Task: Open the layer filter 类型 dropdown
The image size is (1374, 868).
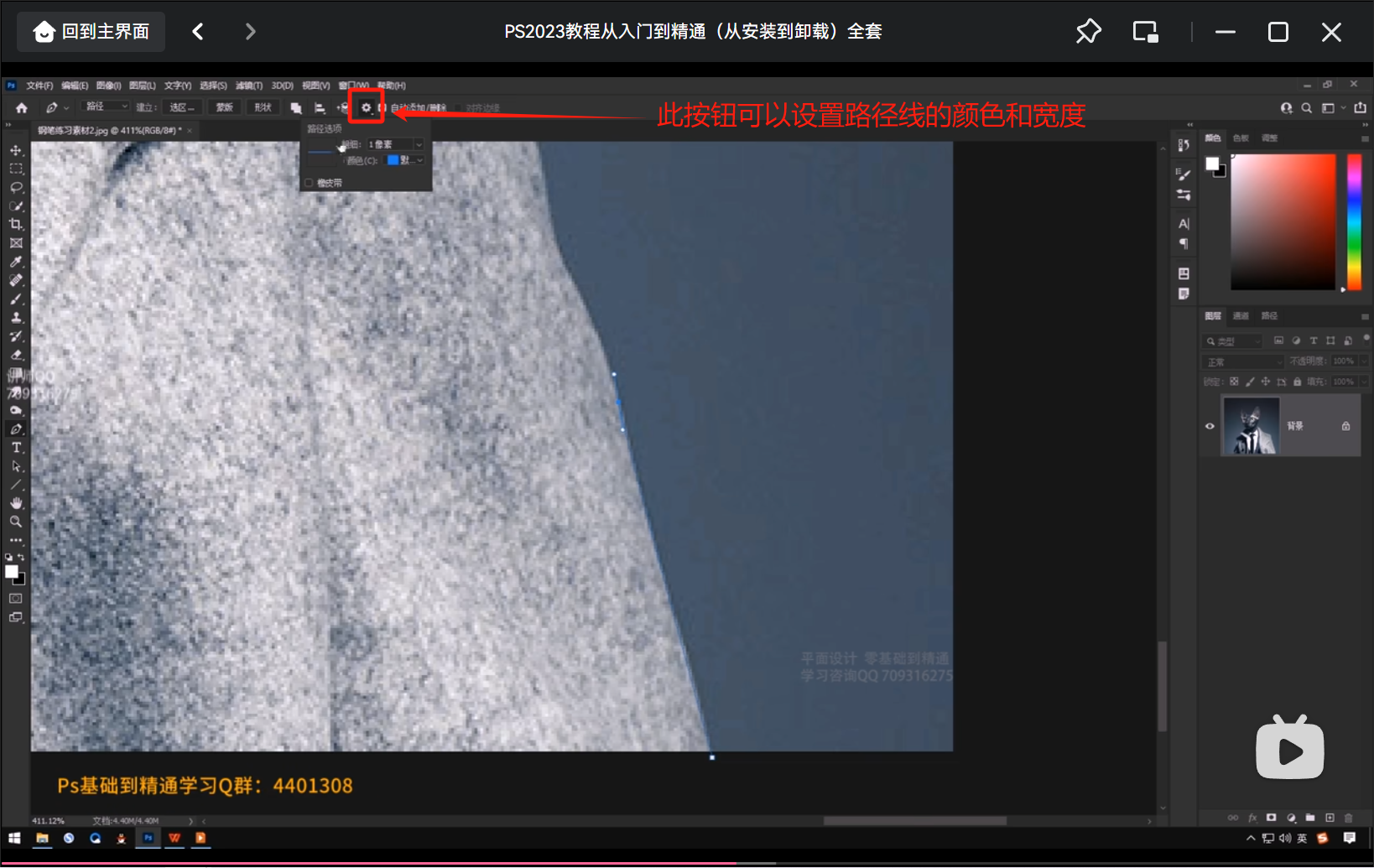Action: [x=1232, y=341]
